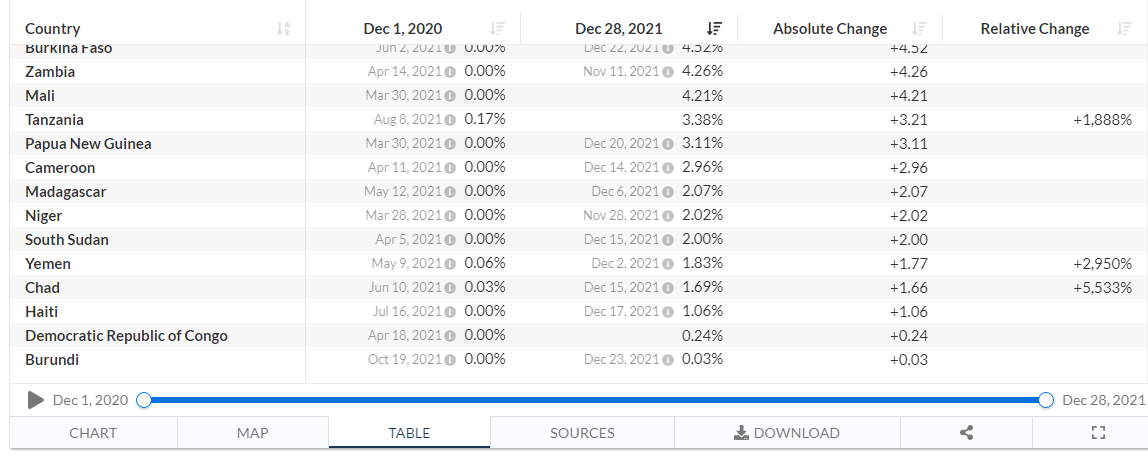Sort by Dec 1, 2020 column
1148x463 pixels.
(x=498, y=29)
